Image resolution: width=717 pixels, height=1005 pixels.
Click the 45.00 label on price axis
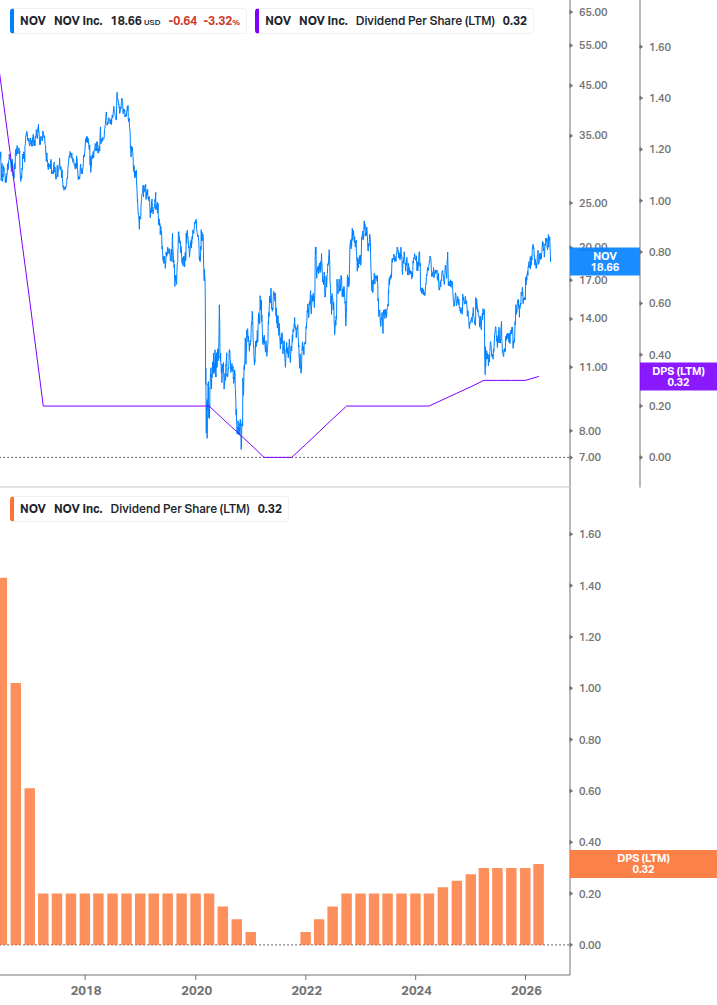593,85
